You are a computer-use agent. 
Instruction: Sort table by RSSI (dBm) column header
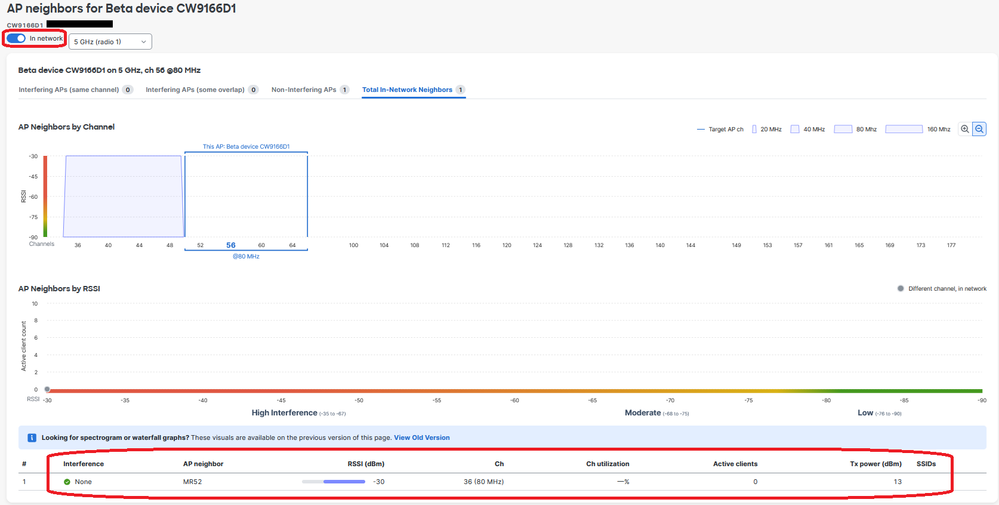click(365, 464)
